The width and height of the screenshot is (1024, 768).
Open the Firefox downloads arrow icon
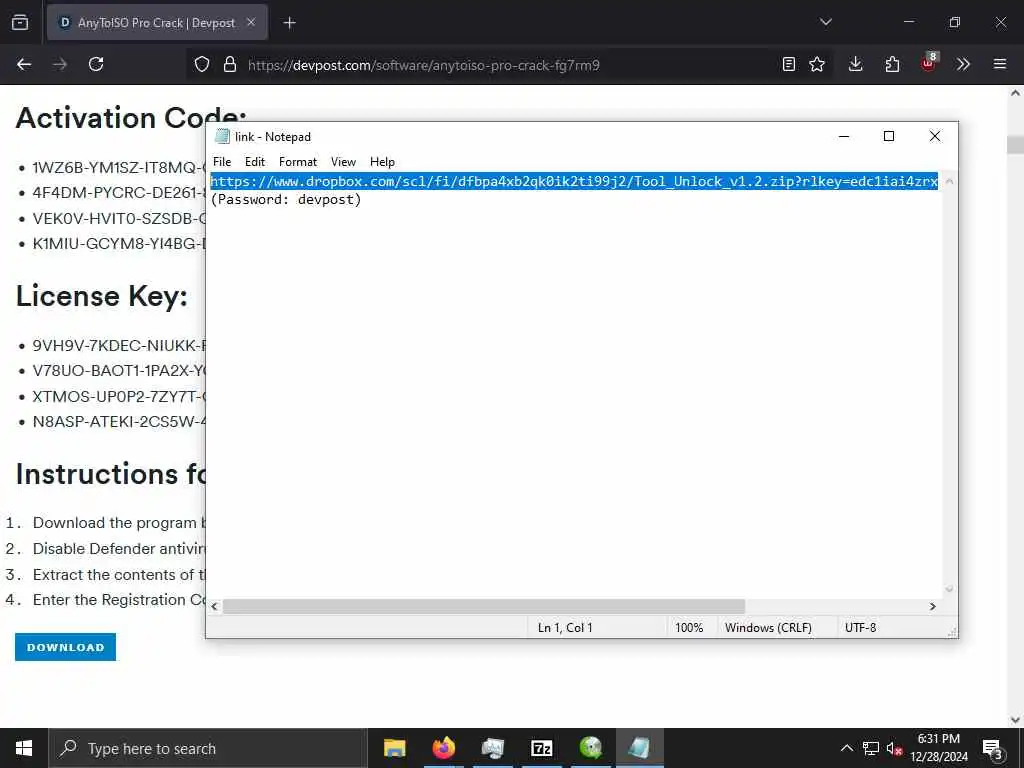tap(856, 64)
